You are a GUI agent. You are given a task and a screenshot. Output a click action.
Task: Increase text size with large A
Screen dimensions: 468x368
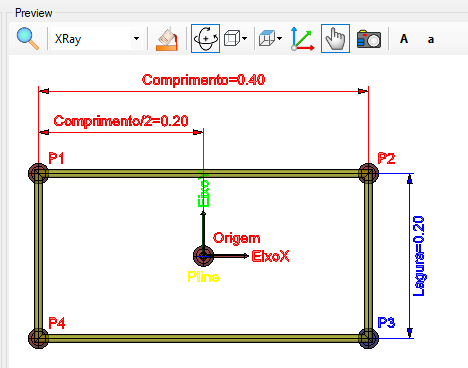tap(404, 39)
